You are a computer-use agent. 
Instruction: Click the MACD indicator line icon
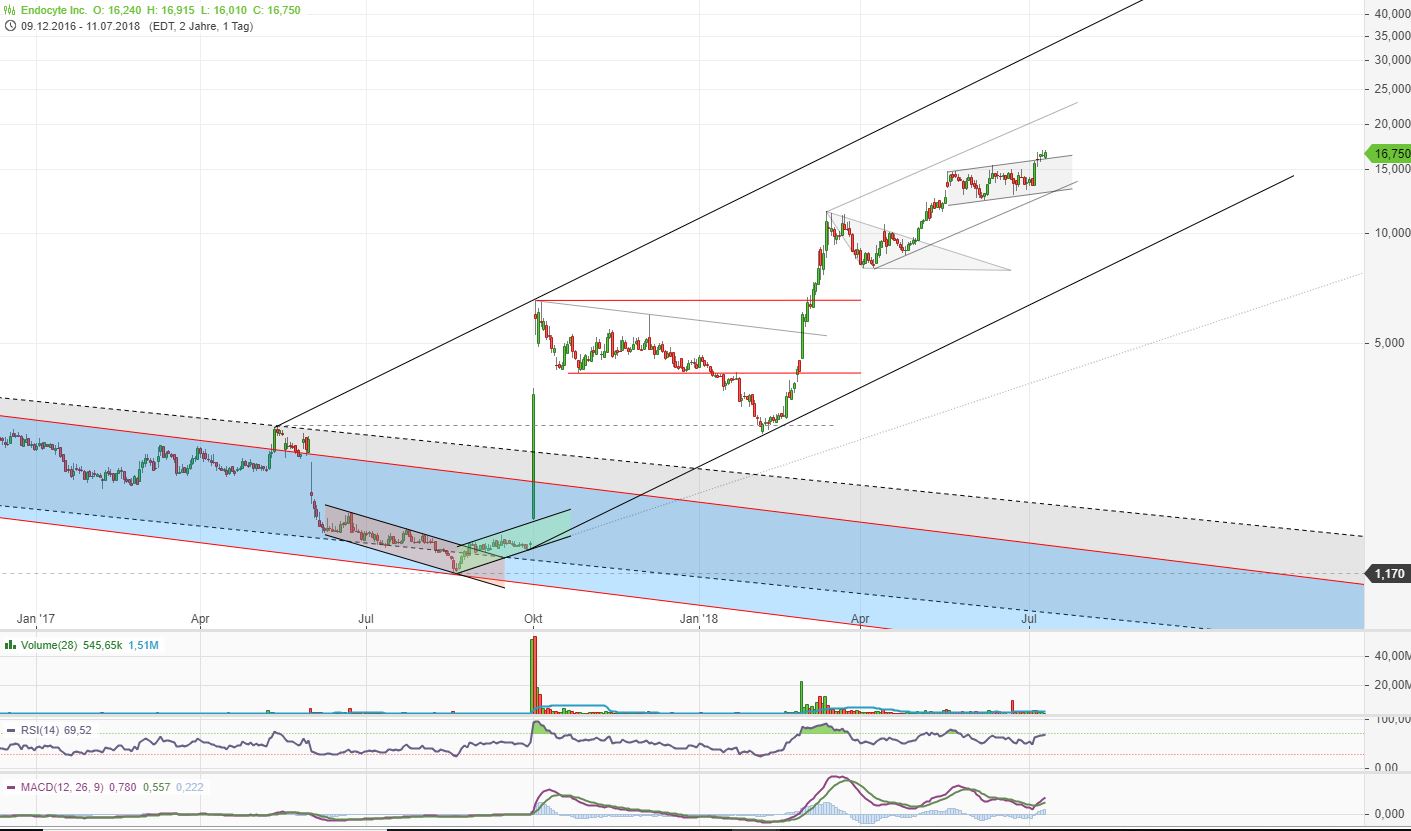[x=10, y=788]
